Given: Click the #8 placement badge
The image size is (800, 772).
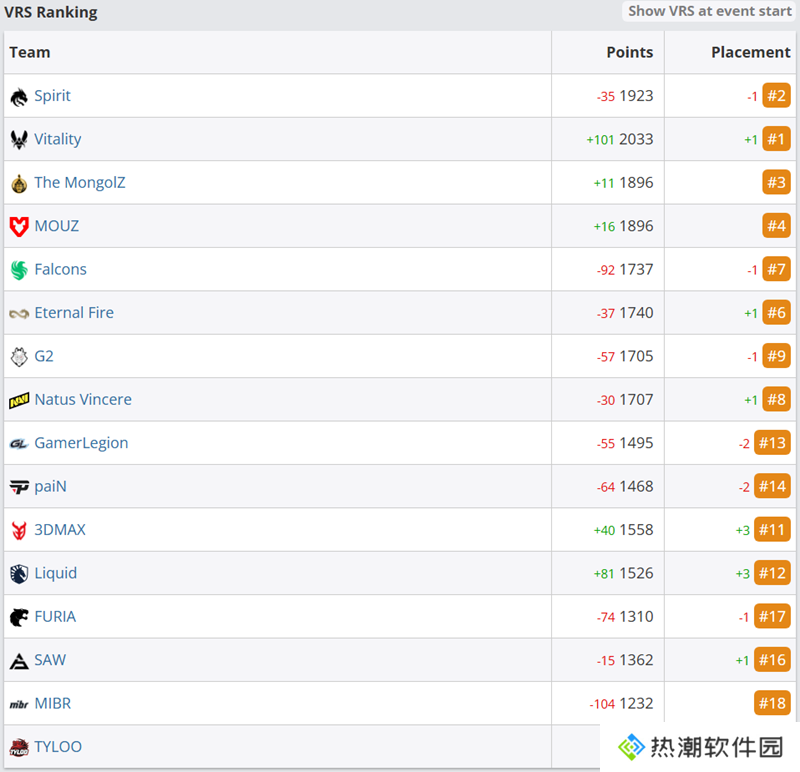Looking at the screenshot, I should (x=777, y=399).
